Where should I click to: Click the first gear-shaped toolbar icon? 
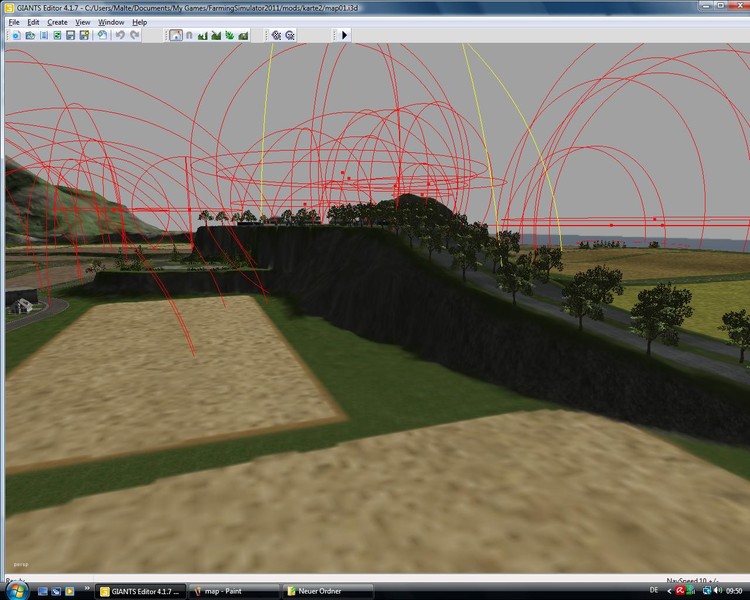point(276,35)
